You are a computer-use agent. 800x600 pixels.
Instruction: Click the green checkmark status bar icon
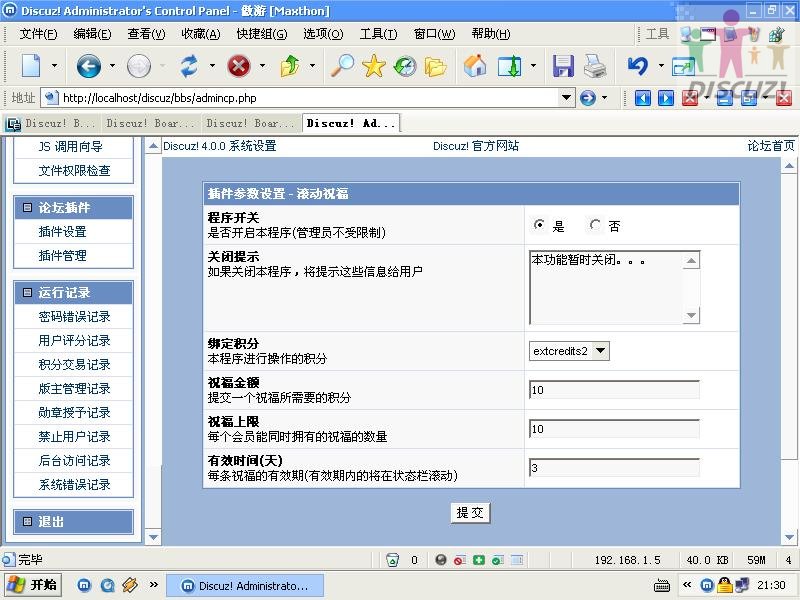click(497, 560)
